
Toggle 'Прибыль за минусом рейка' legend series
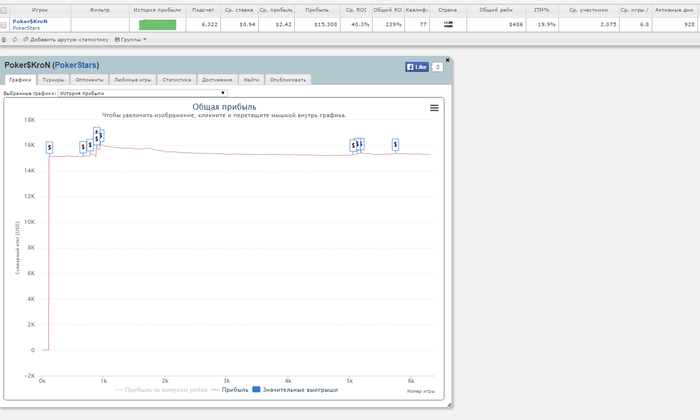(161, 390)
